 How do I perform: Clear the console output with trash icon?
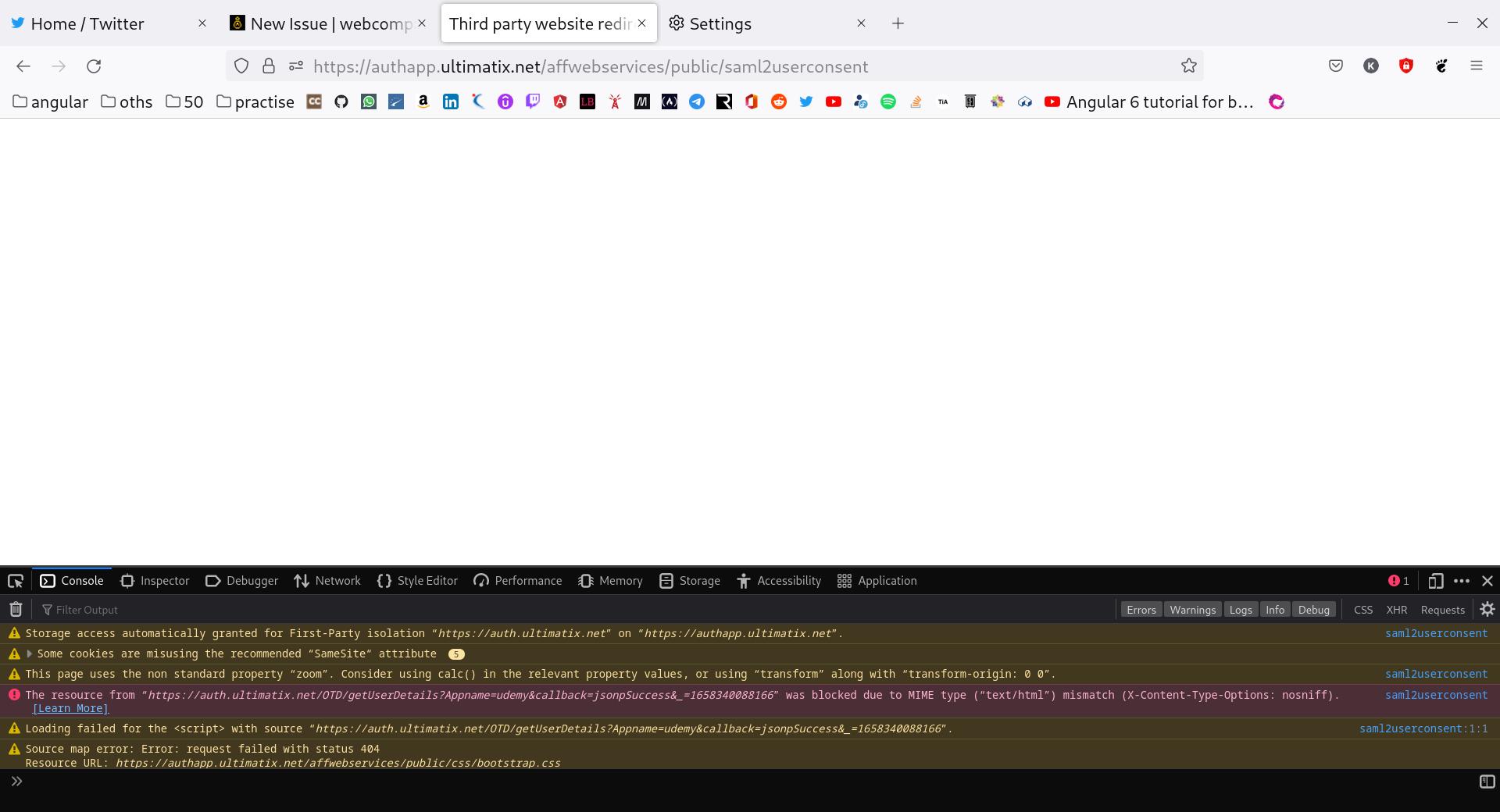15,609
